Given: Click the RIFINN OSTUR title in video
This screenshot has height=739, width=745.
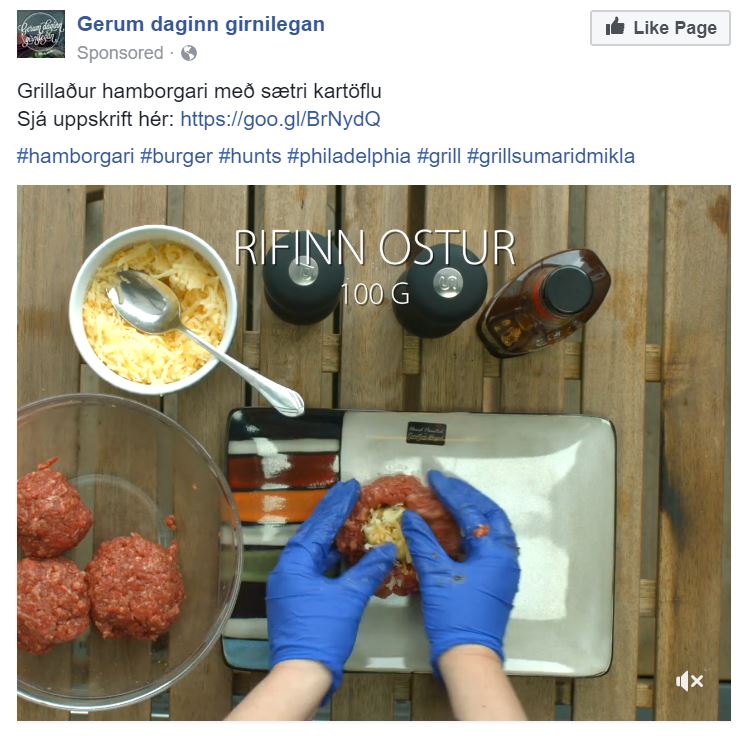Looking at the screenshot, I should [375, 248].
